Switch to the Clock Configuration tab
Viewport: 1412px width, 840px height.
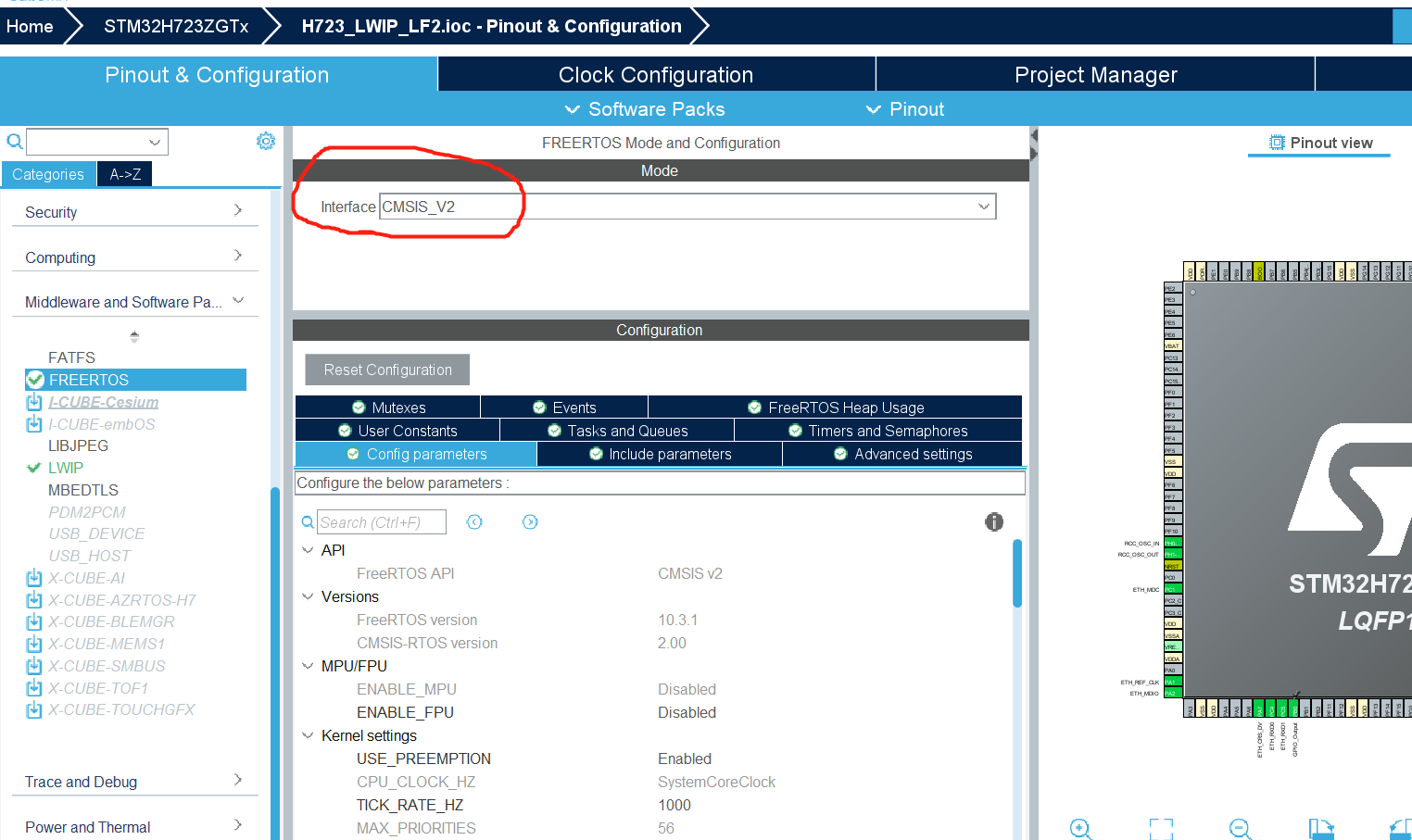coord(656,75)
